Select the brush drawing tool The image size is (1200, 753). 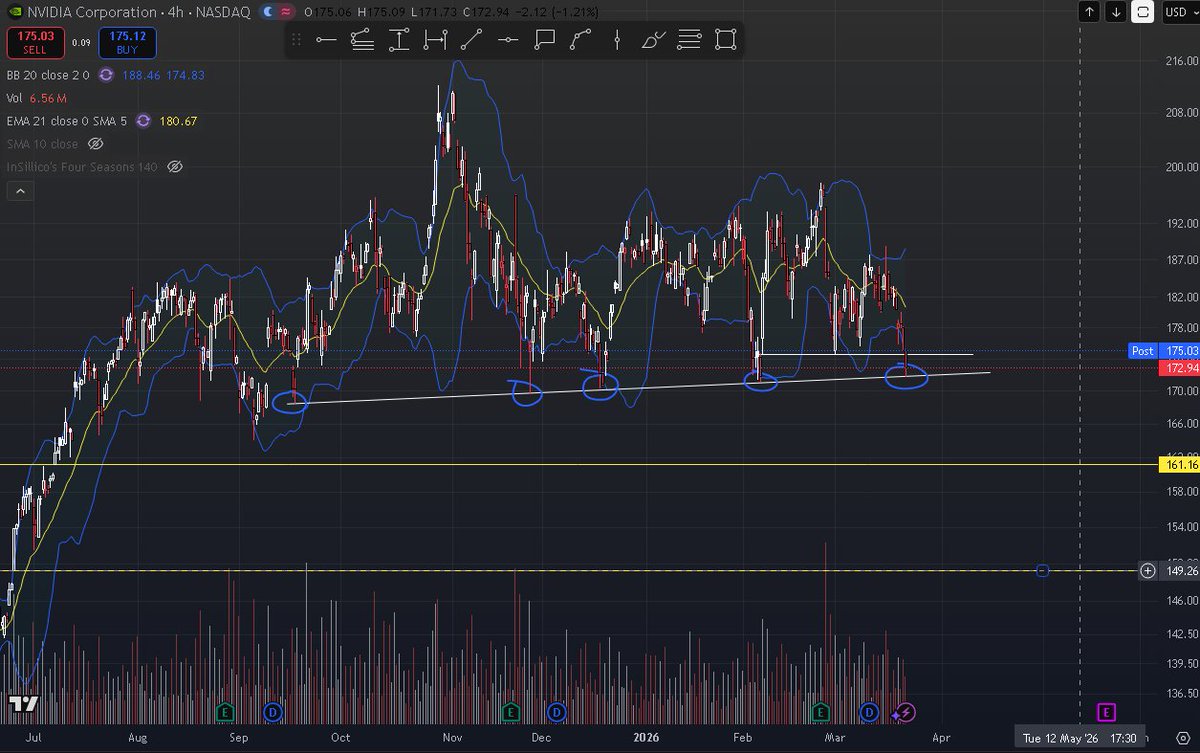point(652,40)
